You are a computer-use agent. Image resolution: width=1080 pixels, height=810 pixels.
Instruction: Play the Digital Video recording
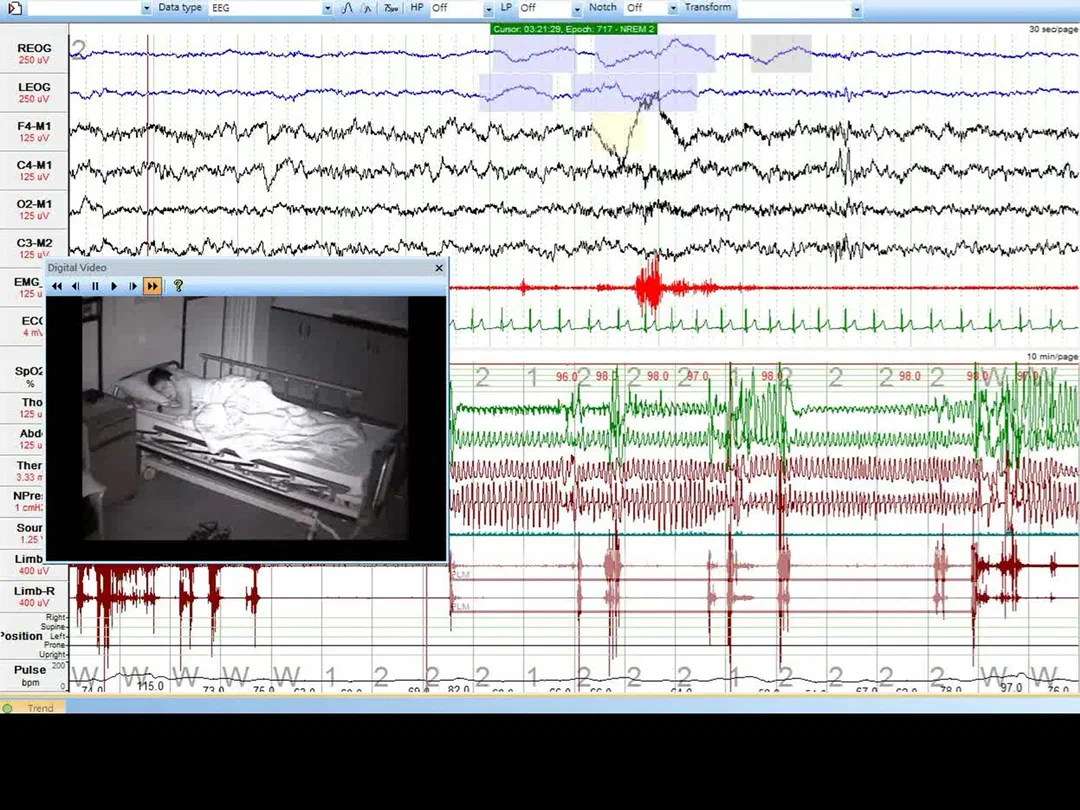click(x=114, y=286)
